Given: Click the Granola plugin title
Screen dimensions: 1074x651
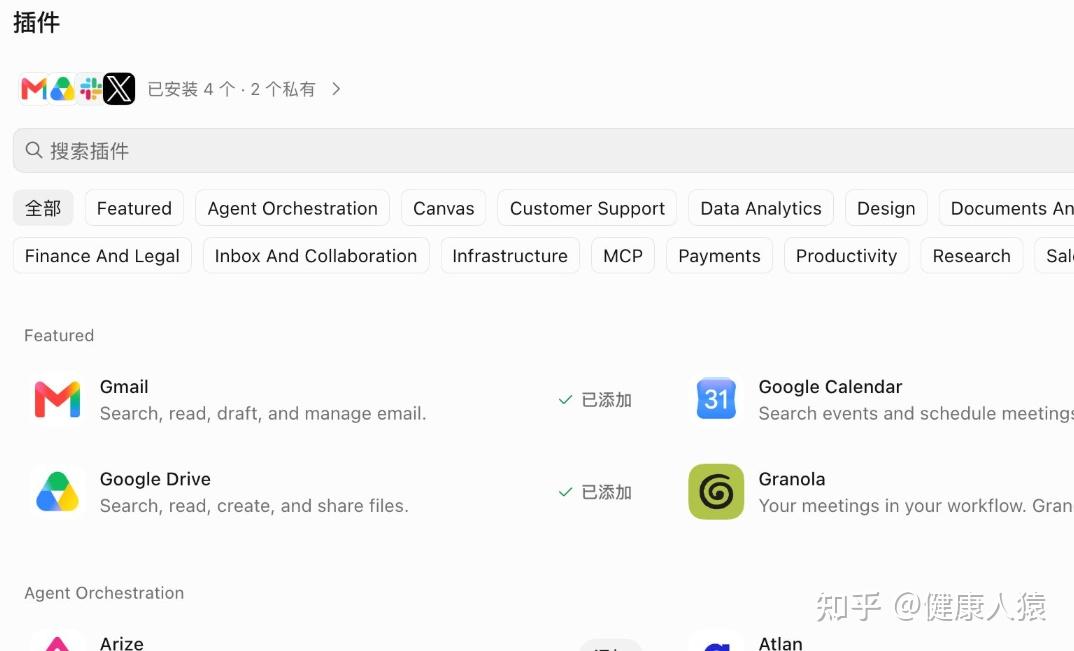Looking at the screenshot, I should coord(792,479).
